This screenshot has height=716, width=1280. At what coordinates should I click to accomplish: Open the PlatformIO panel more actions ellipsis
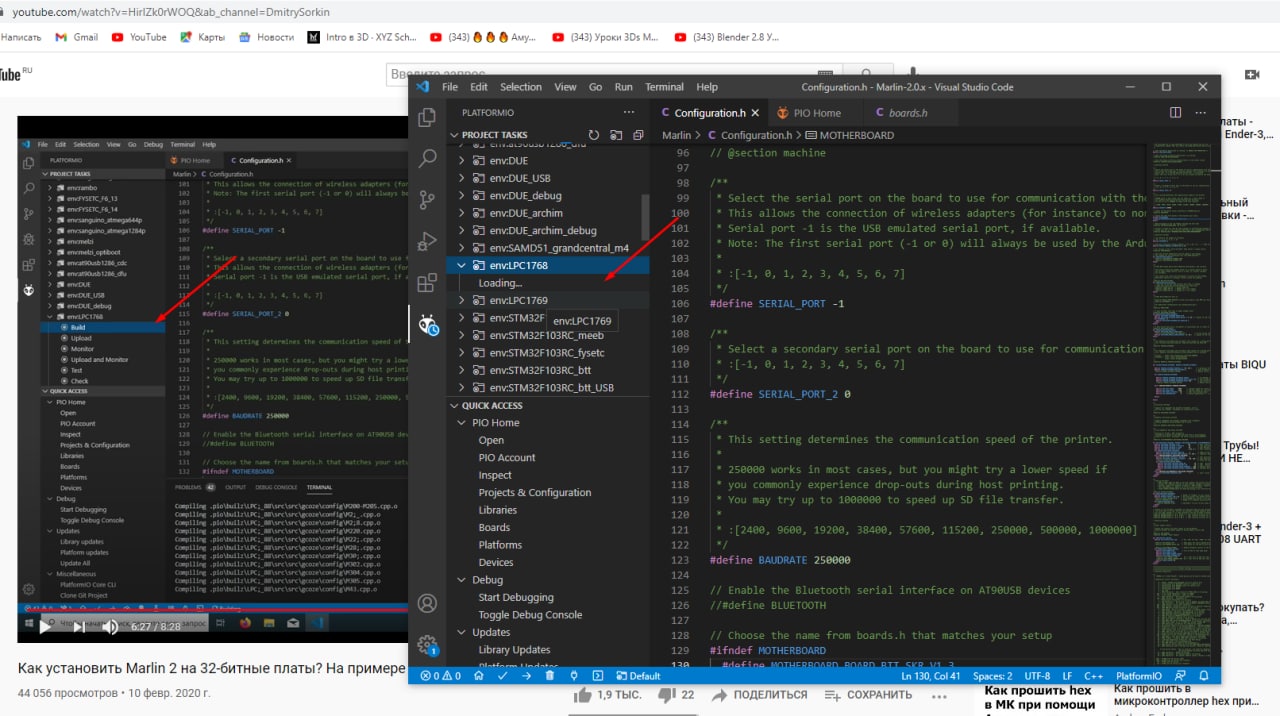(628, 113)
